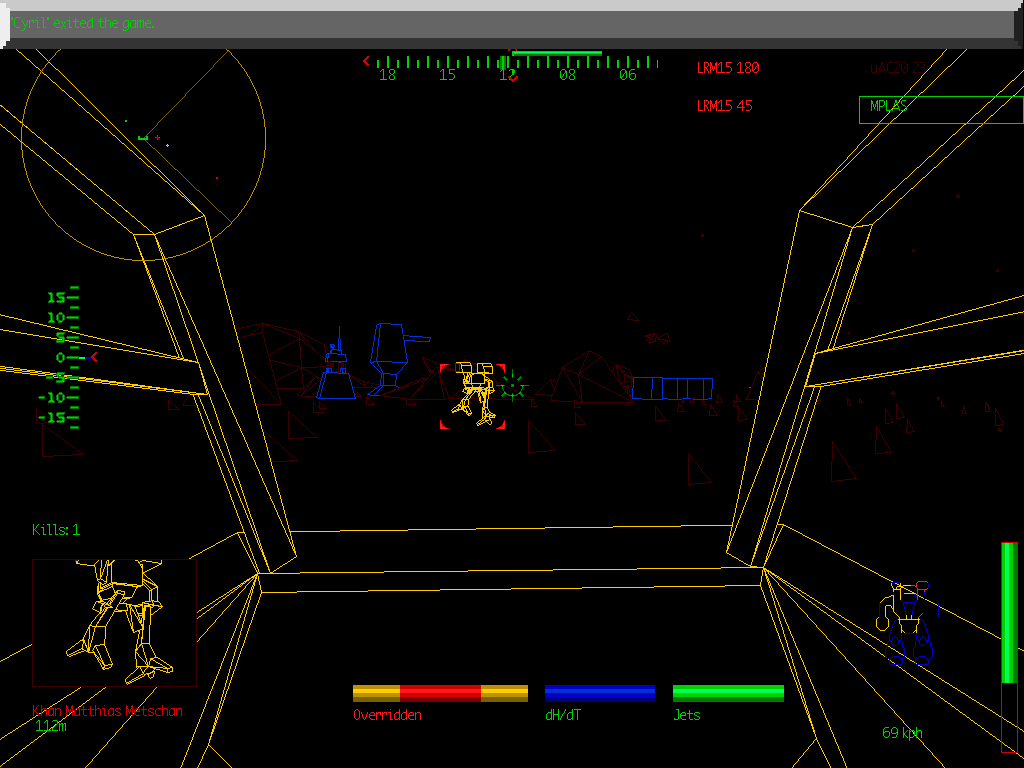
Task: Toggle the Jets status bar
Action: 728,691
